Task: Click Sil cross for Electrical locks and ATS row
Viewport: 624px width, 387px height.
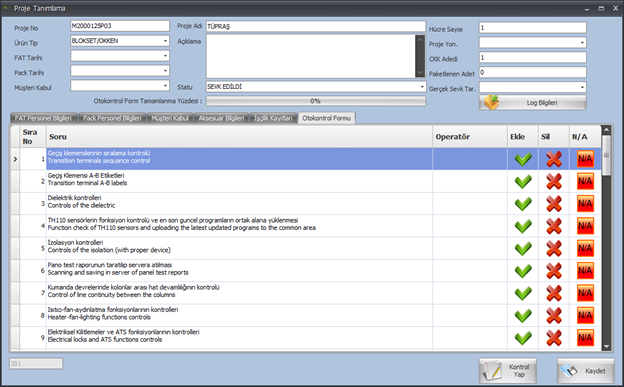Action: point(554,338)
